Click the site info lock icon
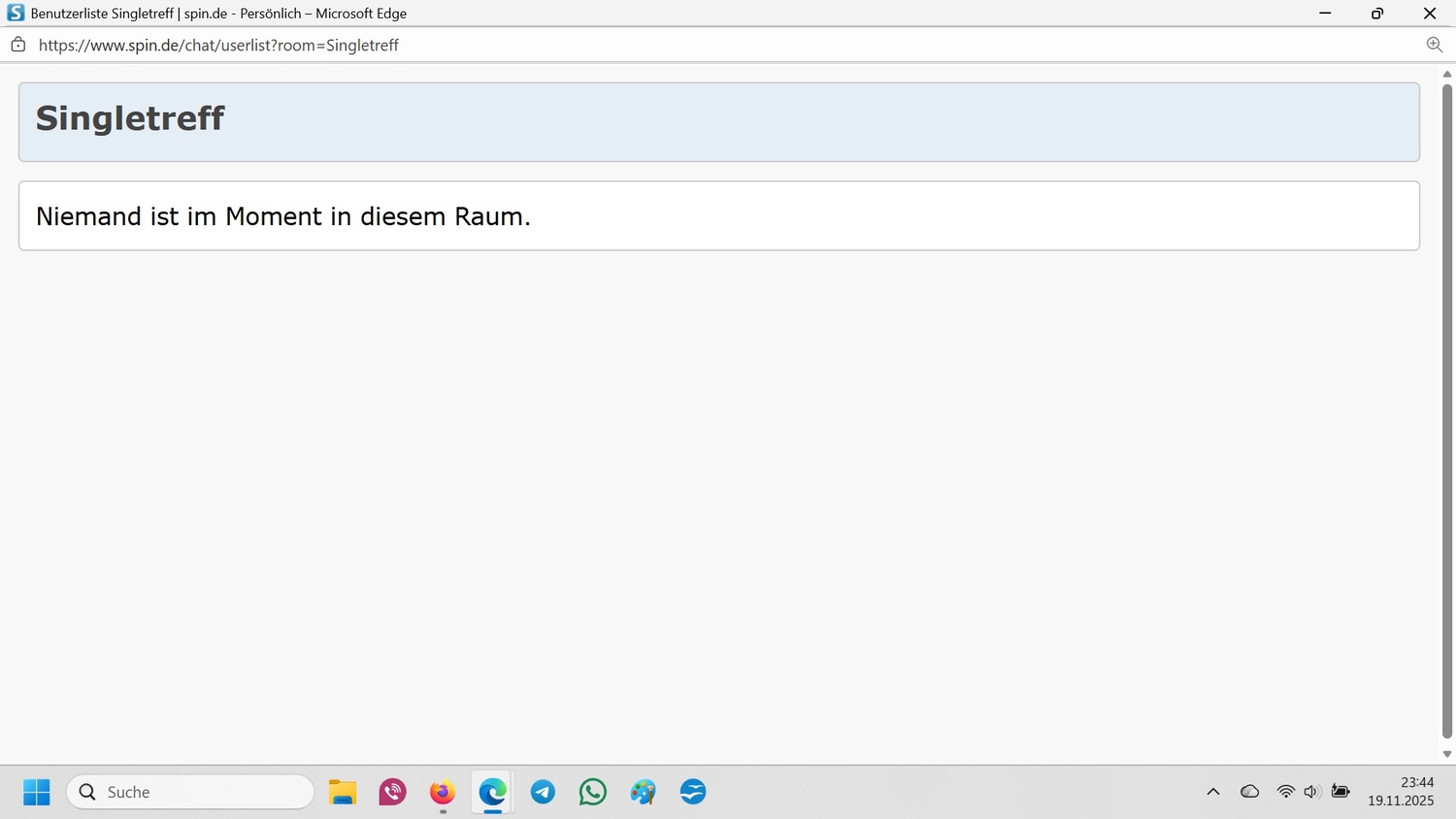1456x819 pixels. pyautogui.click(x=17, y=45)
